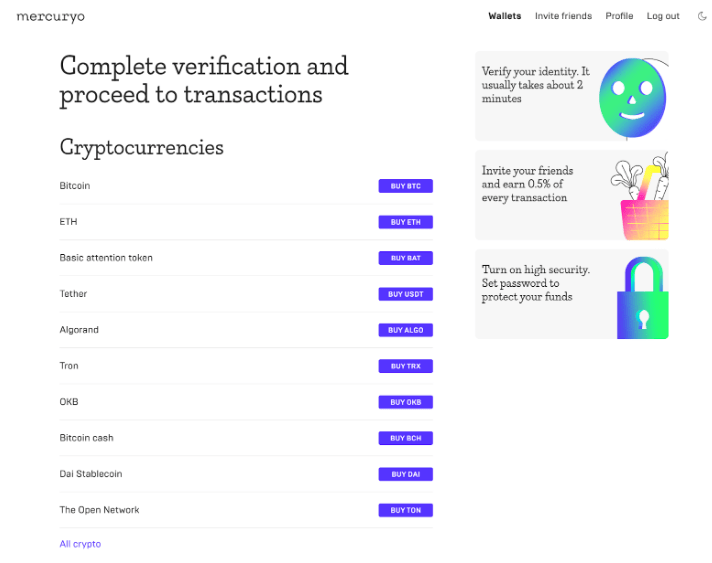Image resolution: width=712 pixels, height=563 pixels.
Task: Go to Invite friends page
Action: coord(563,16)
